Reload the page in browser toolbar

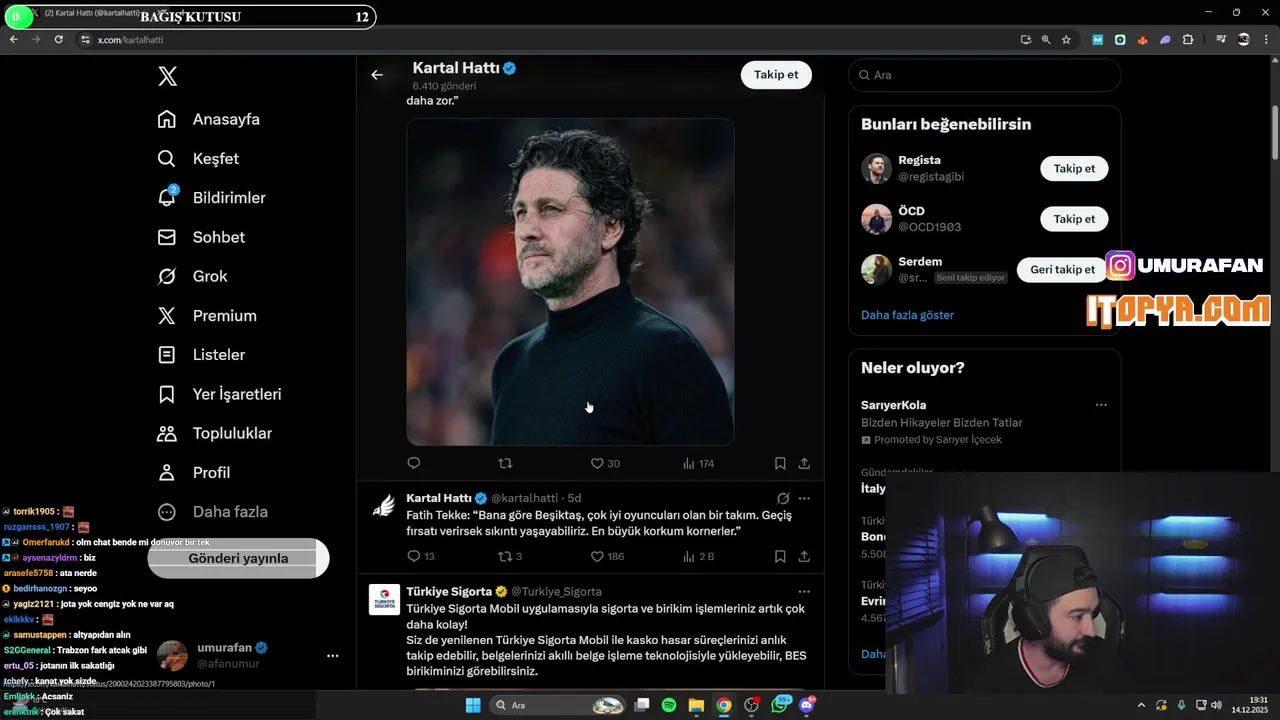click(58, 39)
